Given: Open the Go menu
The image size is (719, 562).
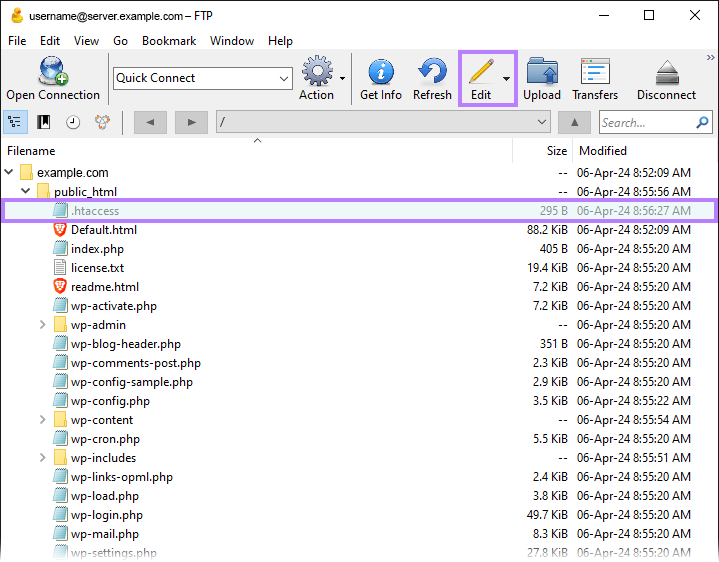Looking at the screenshot, I should click(120, 41).
